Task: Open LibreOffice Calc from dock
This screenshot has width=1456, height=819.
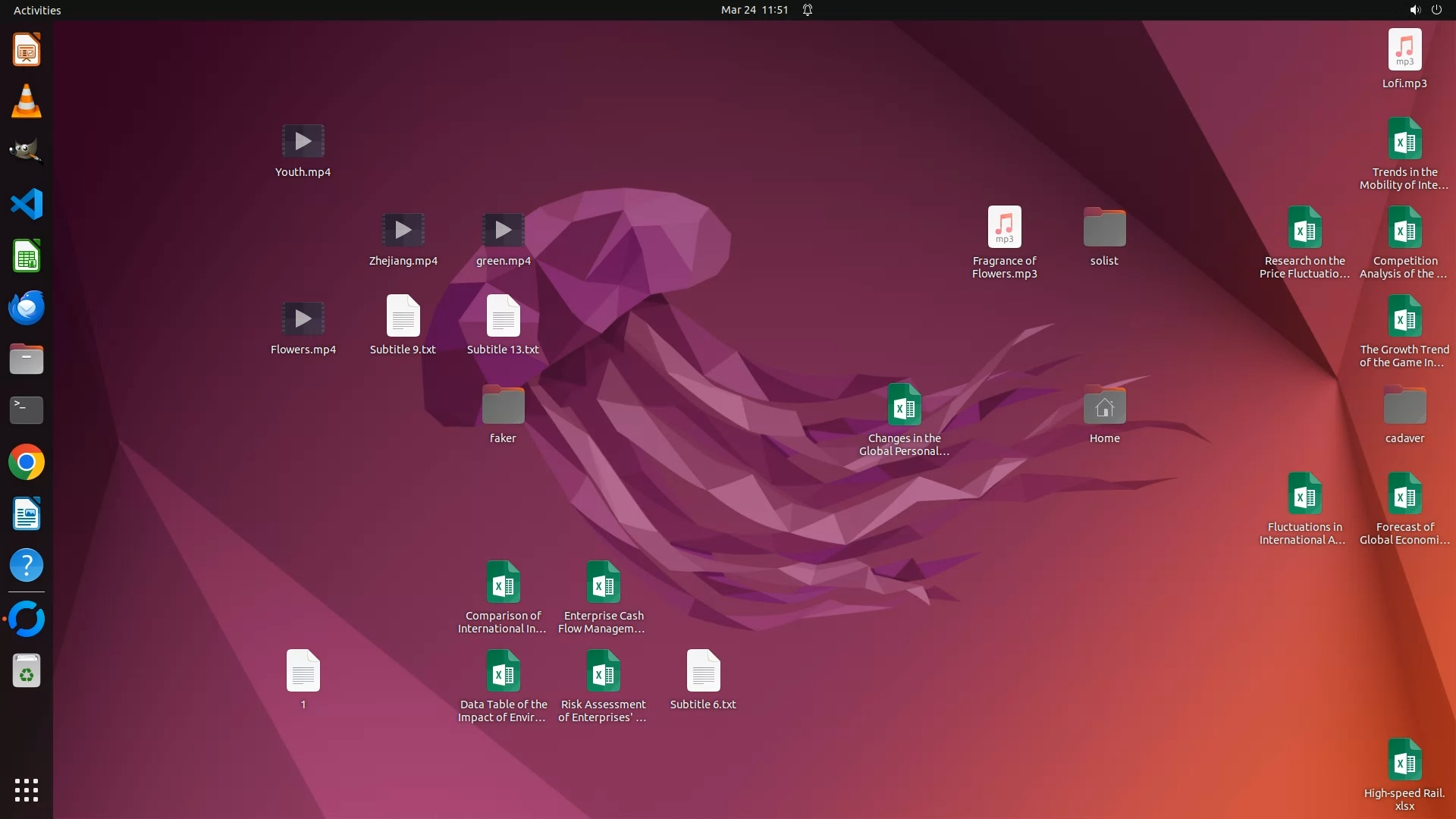Action: [x=27, y=256]
